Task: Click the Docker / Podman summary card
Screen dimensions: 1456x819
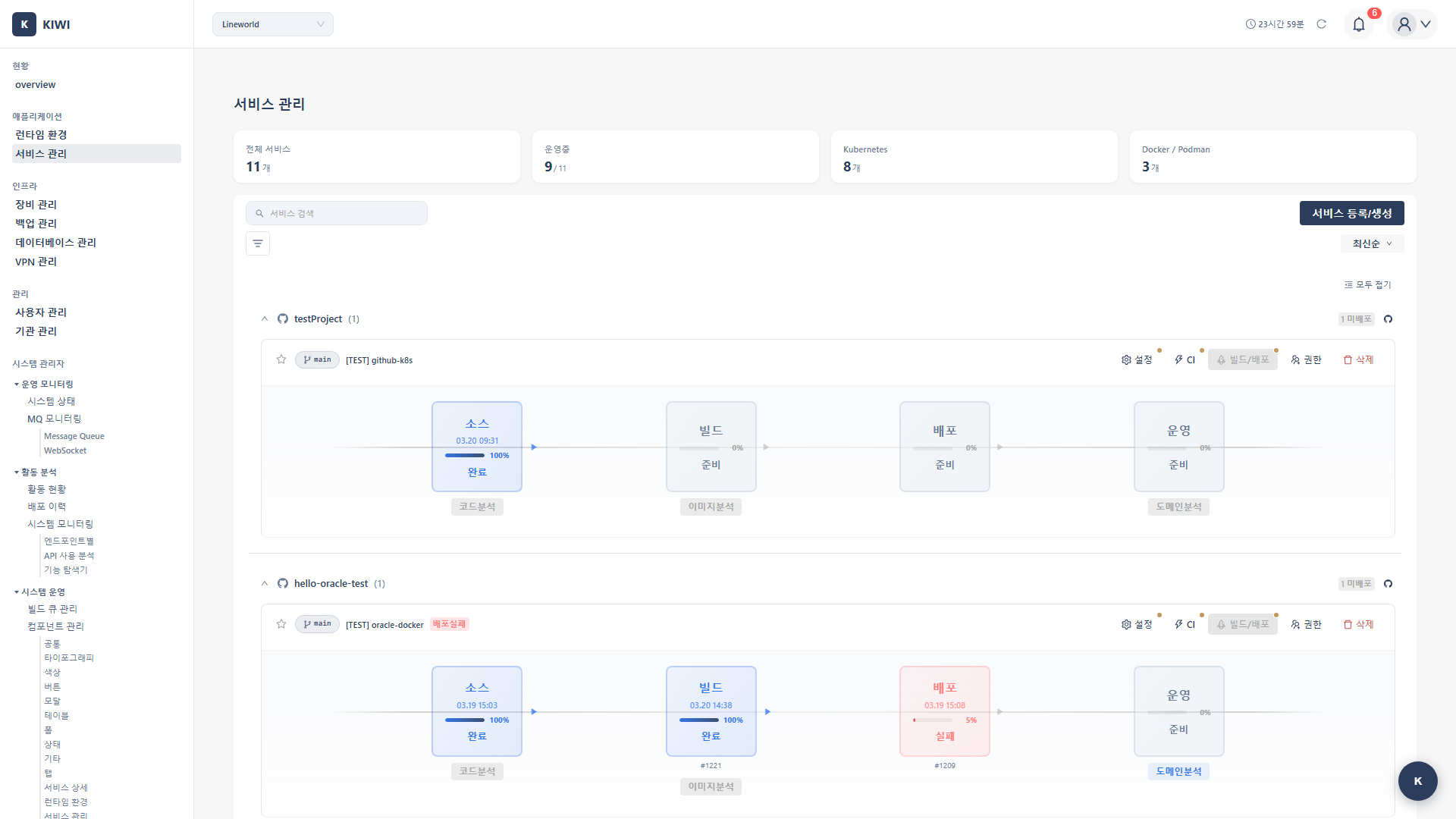Action: pyautogui.click(x=1273, y=156)
